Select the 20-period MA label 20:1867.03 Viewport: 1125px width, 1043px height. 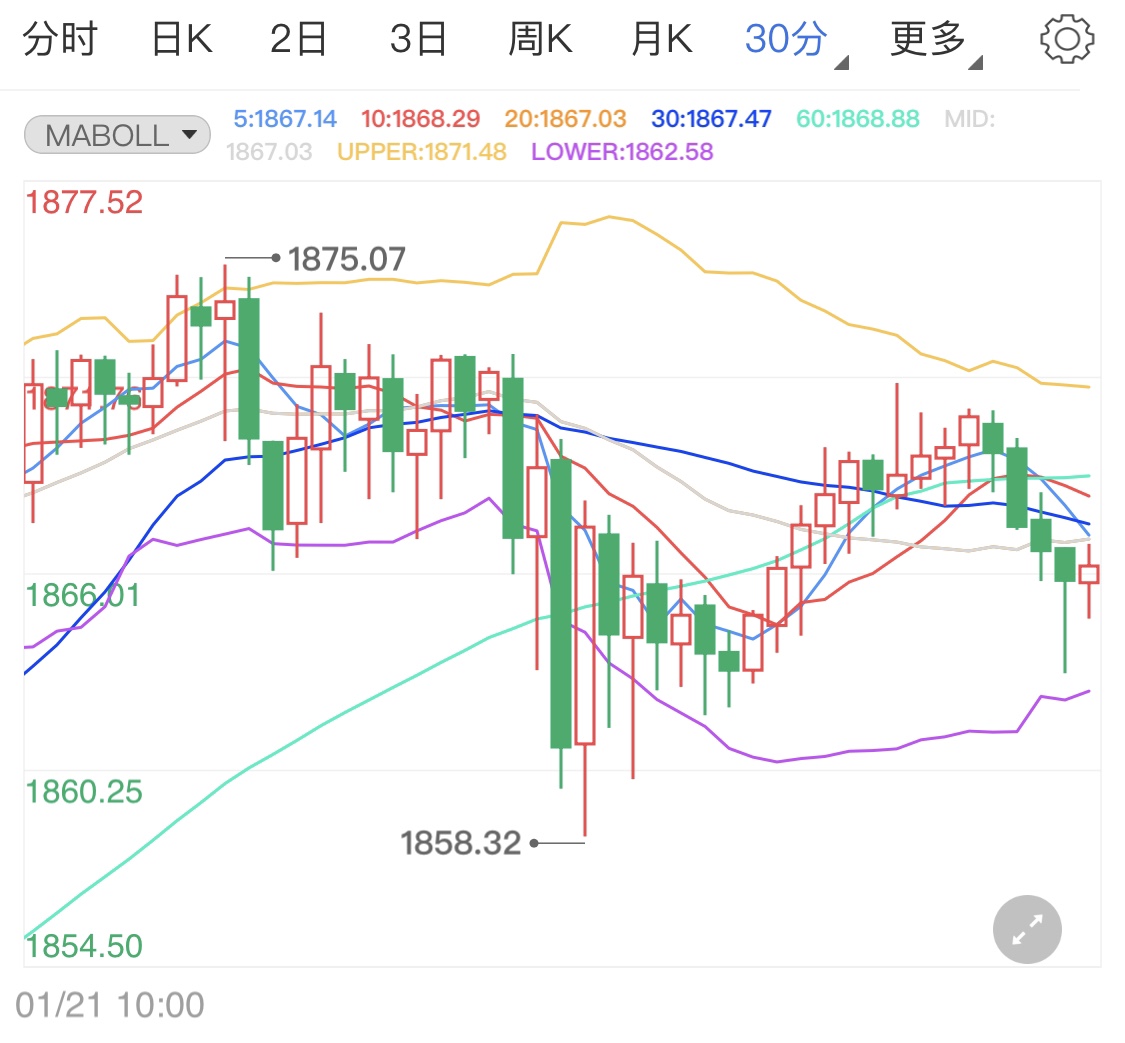(x=565, y=118)
